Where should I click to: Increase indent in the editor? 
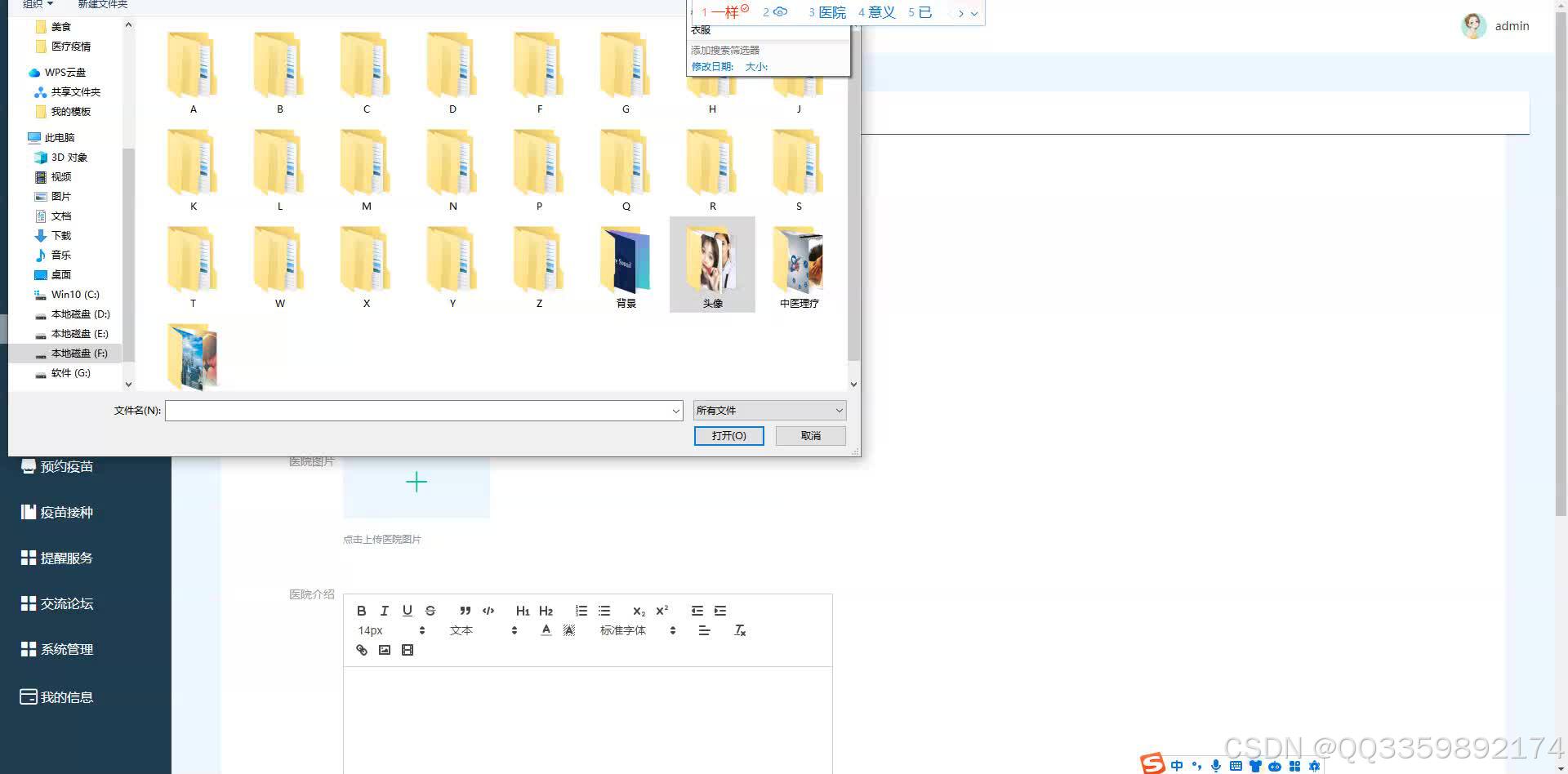[720, 611]
